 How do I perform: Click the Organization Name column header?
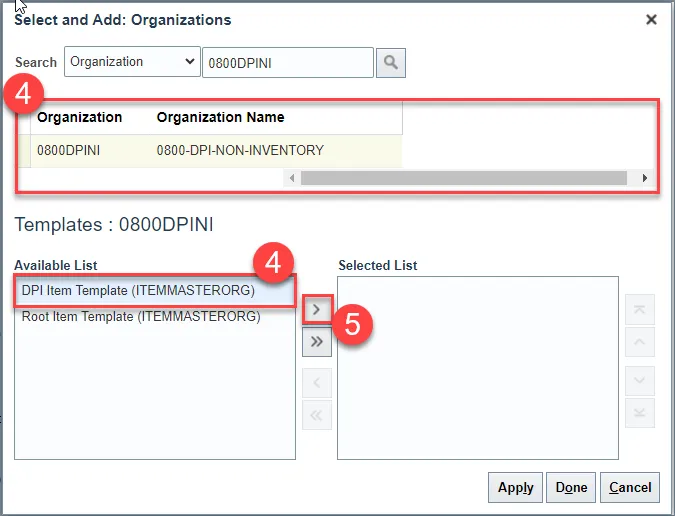coord(220,117)
